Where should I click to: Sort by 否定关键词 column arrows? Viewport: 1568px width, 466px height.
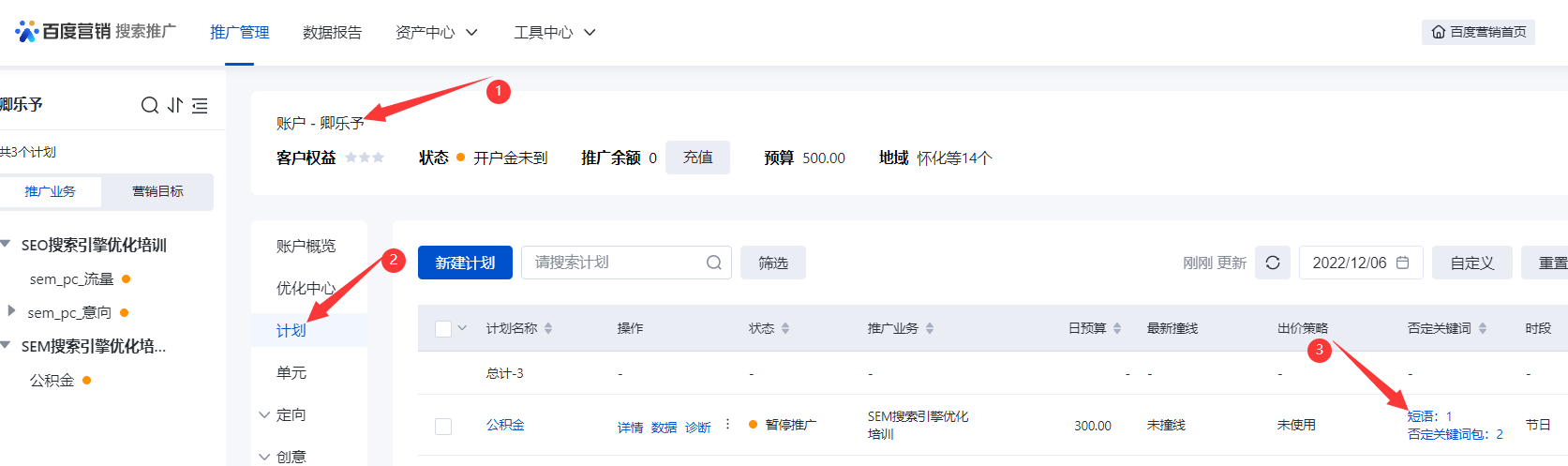pos(1483,328)
